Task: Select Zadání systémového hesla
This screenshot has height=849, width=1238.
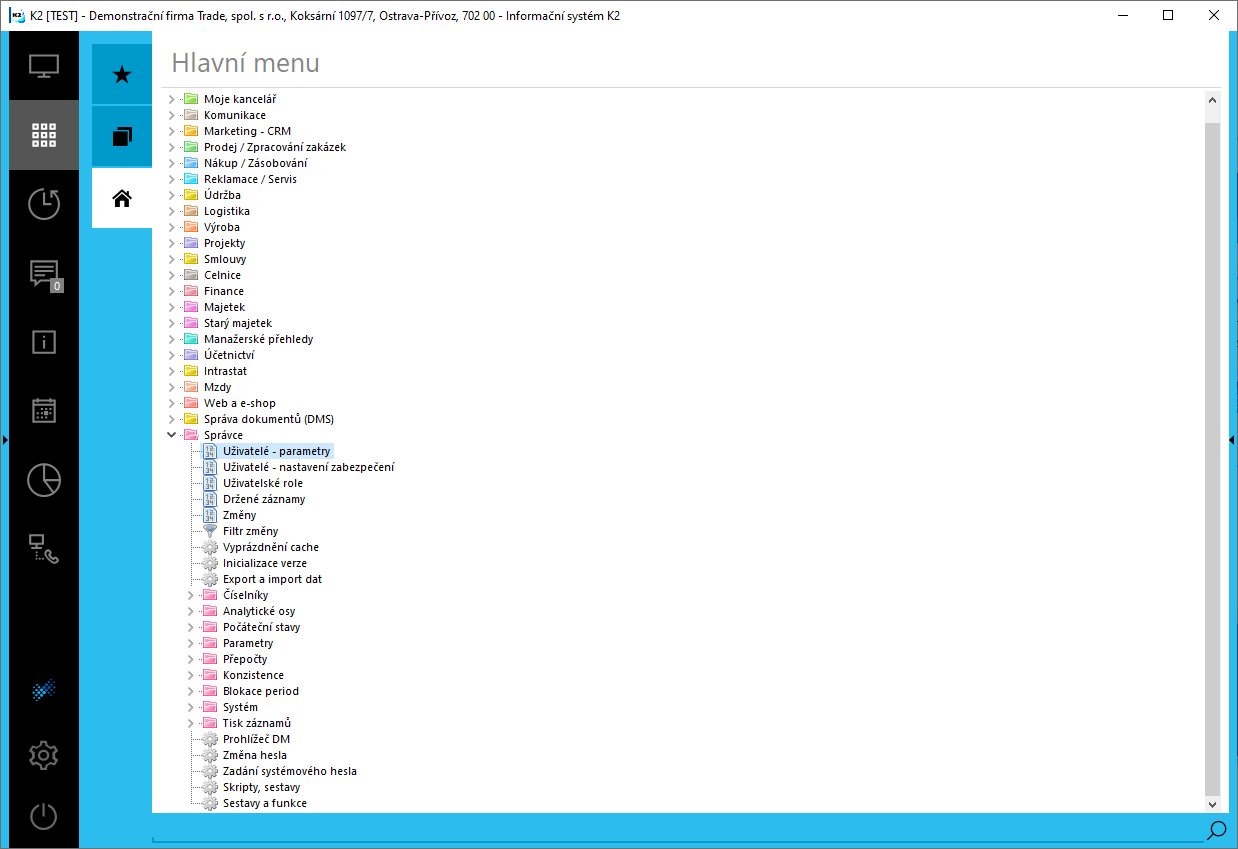Action: coord(290,771)
